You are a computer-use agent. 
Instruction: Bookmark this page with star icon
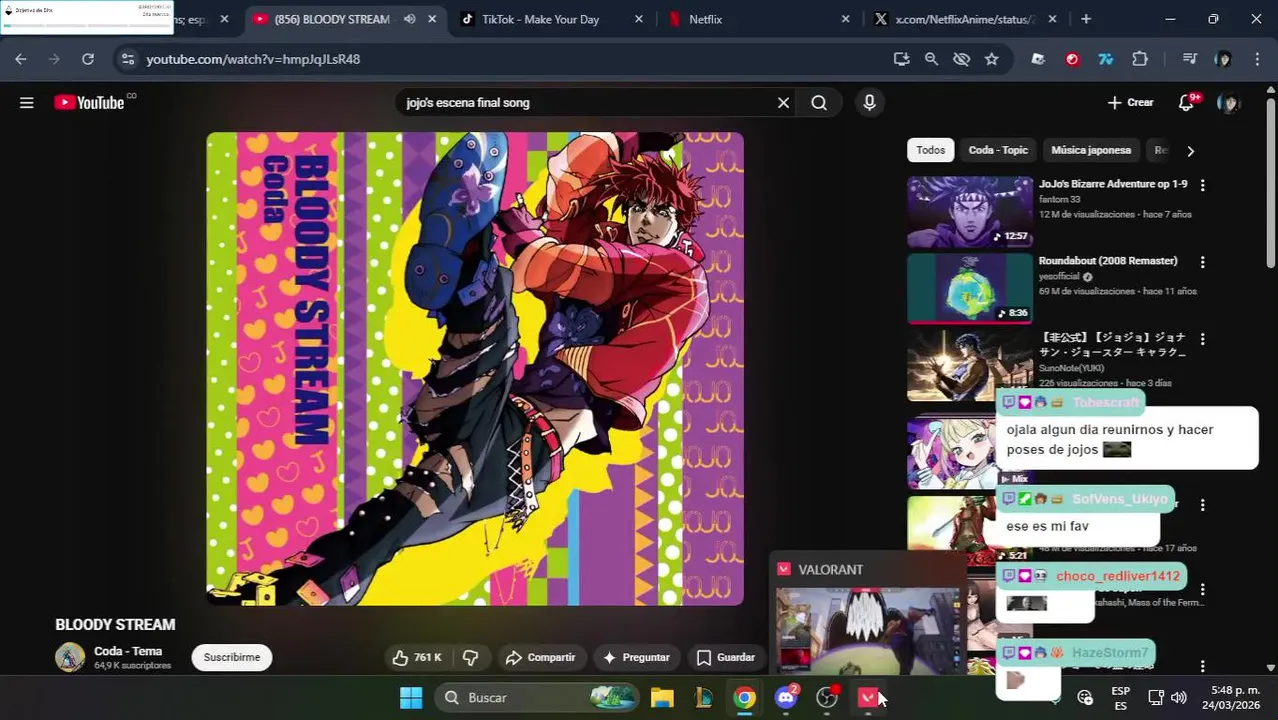point(991,59)
